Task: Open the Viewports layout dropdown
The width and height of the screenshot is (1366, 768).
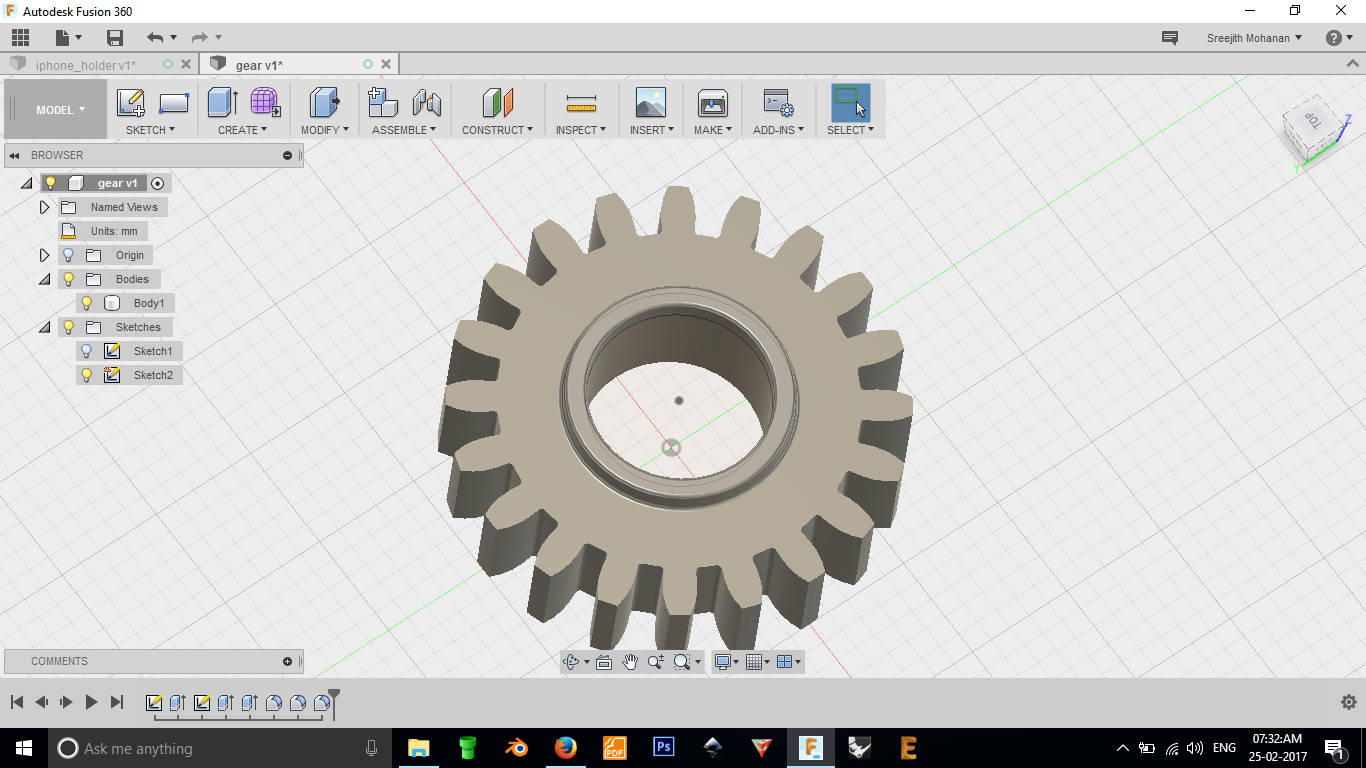Action: pos(789,662)
